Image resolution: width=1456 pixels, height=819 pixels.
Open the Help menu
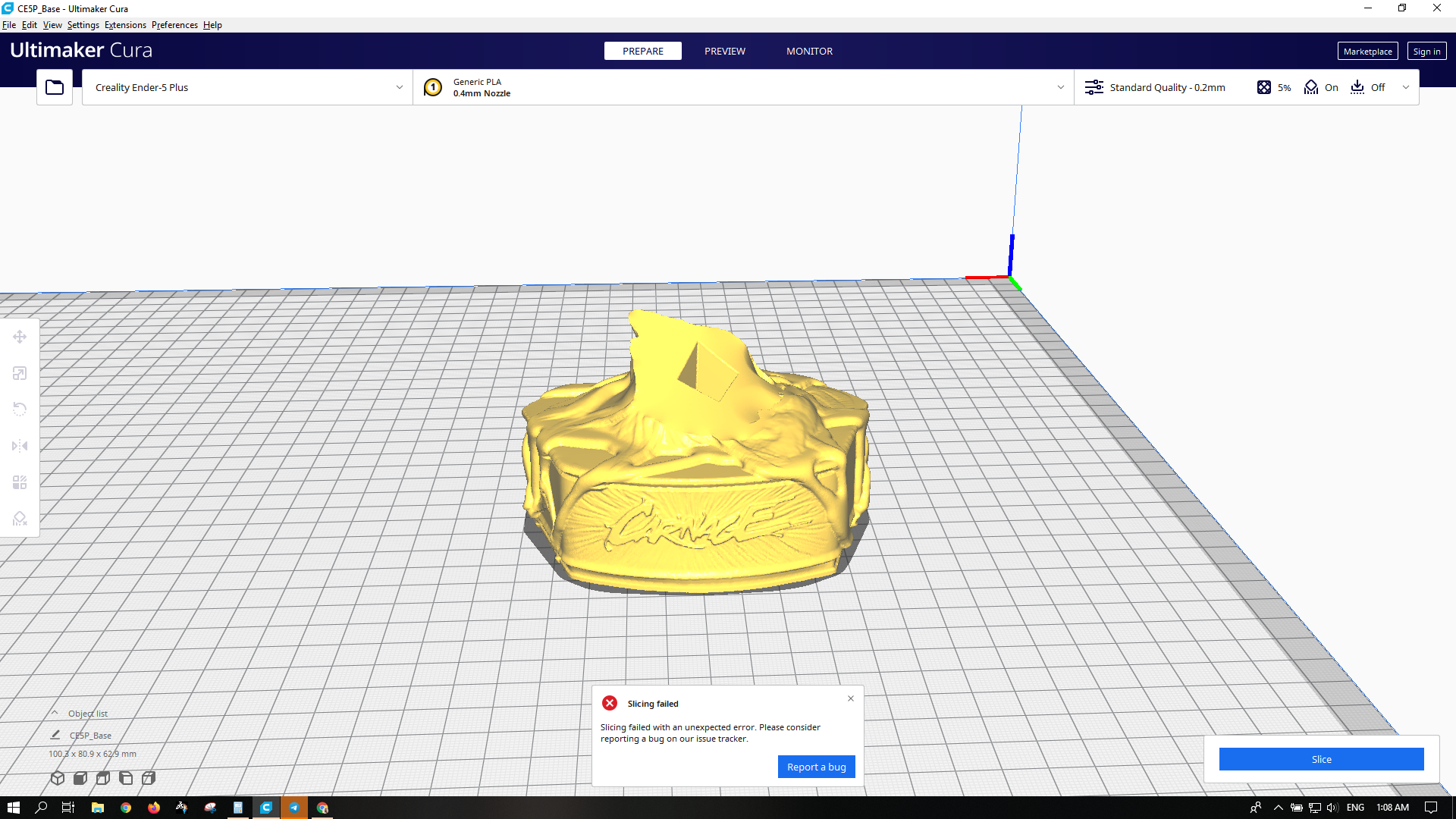pyautogui.click(x=212, y=25)
